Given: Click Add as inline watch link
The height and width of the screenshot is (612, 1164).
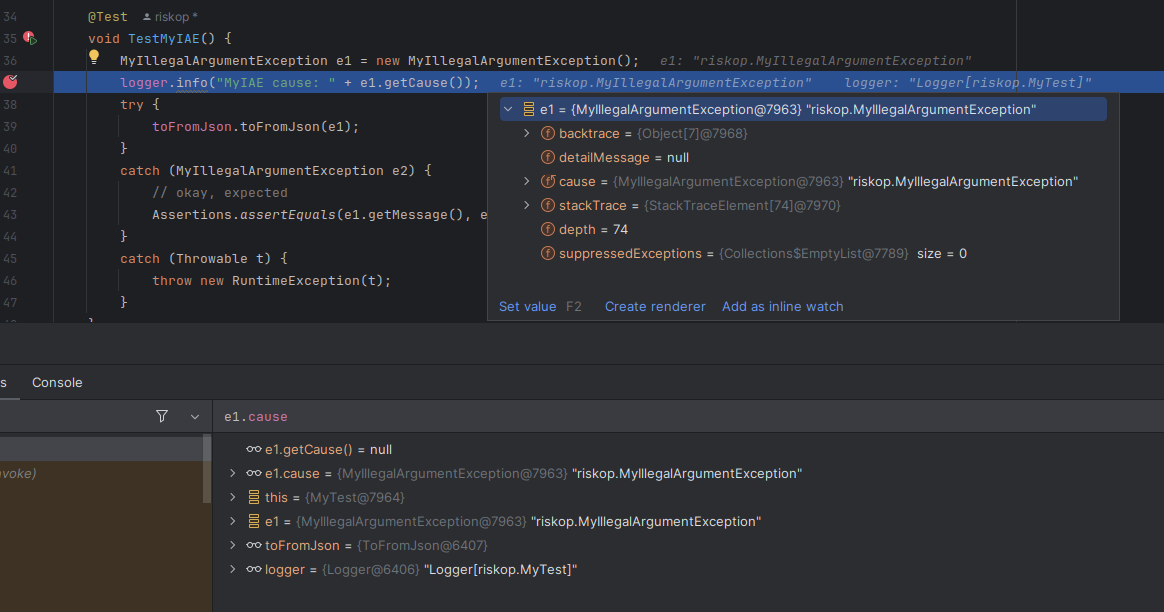Looking at the screenshot, I should point(782,306).
